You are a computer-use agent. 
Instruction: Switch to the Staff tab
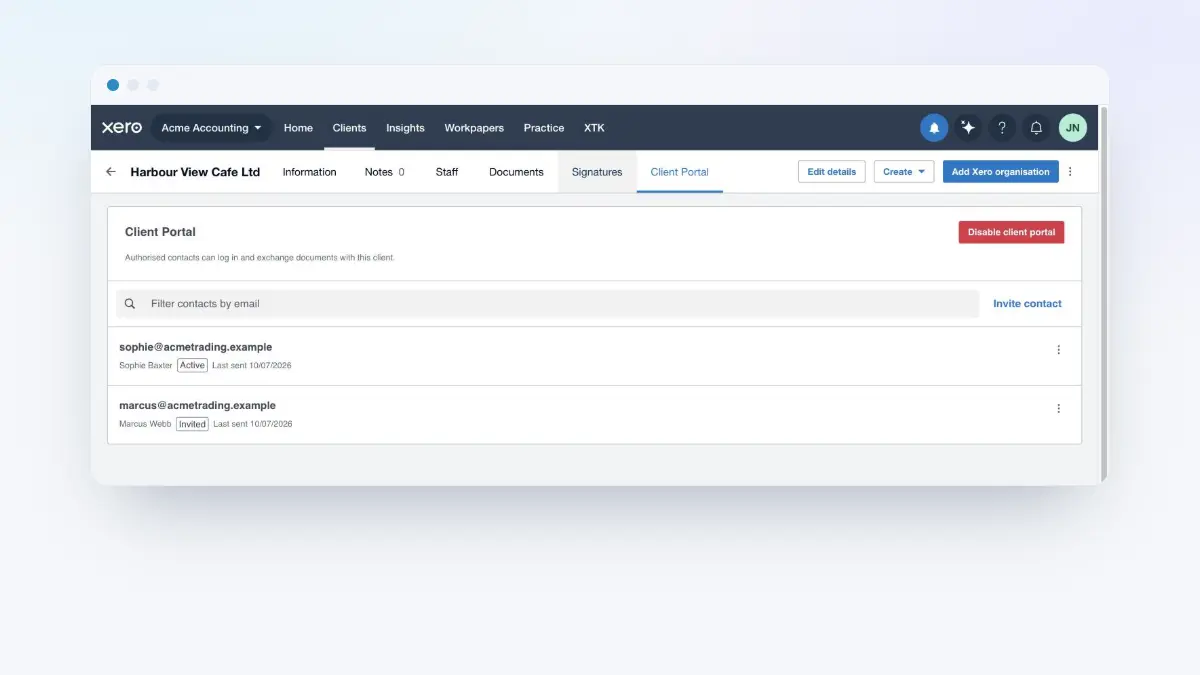pyautogui.click(x=447, y=172)
